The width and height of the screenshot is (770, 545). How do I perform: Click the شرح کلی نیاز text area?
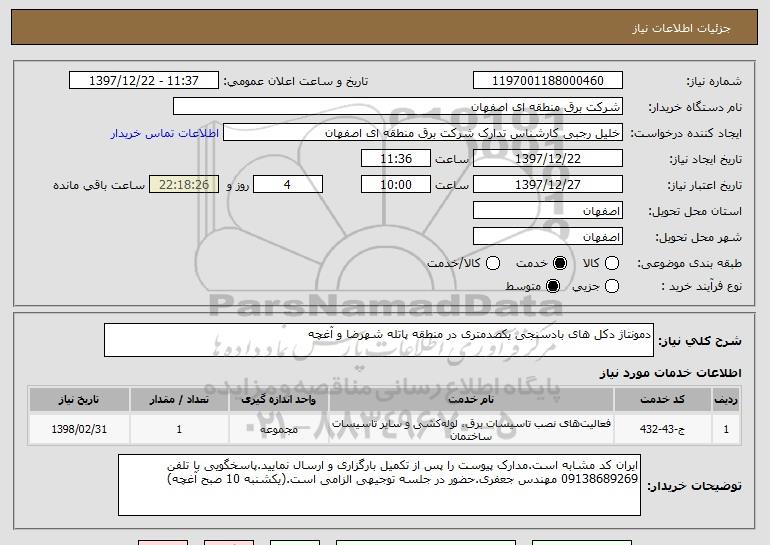pyautogui.click(x=379, y=340)
